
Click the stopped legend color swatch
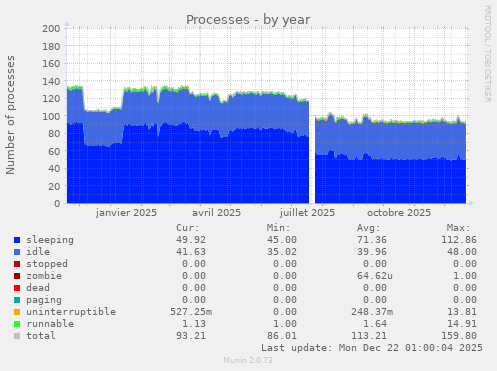tap(17, 264)
